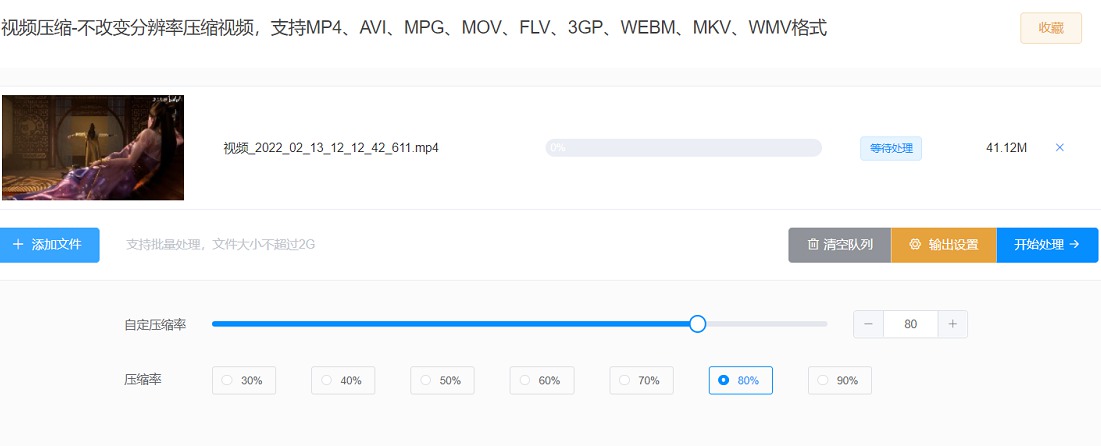Click the selected 80% radio option
The image size is (1101, 446).
pyautogui.click(x=741, y=380)
